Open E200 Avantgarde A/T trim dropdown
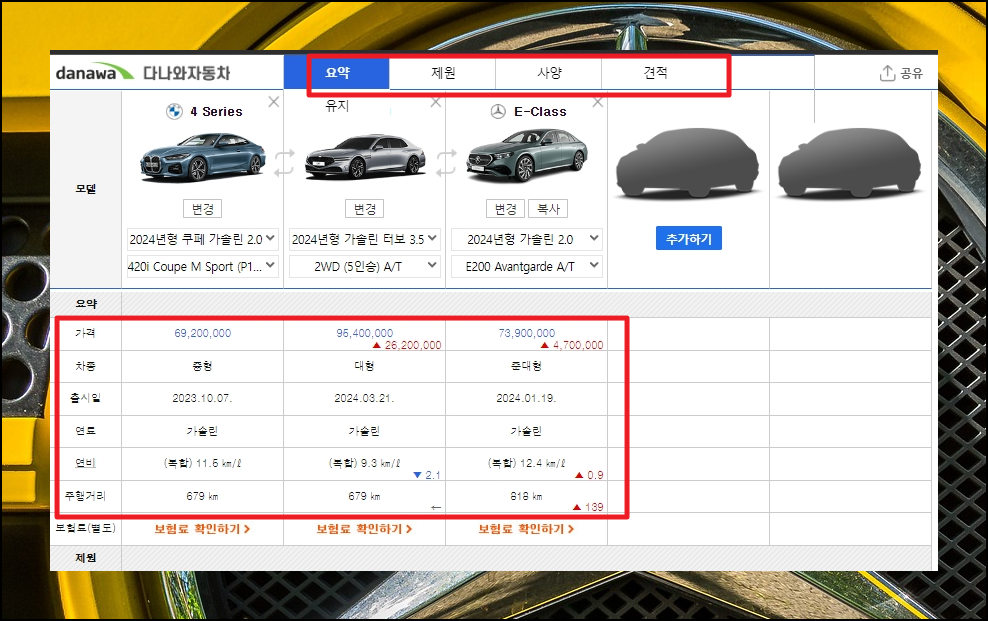This screenshot has width=988, height=621. point(527,266)
